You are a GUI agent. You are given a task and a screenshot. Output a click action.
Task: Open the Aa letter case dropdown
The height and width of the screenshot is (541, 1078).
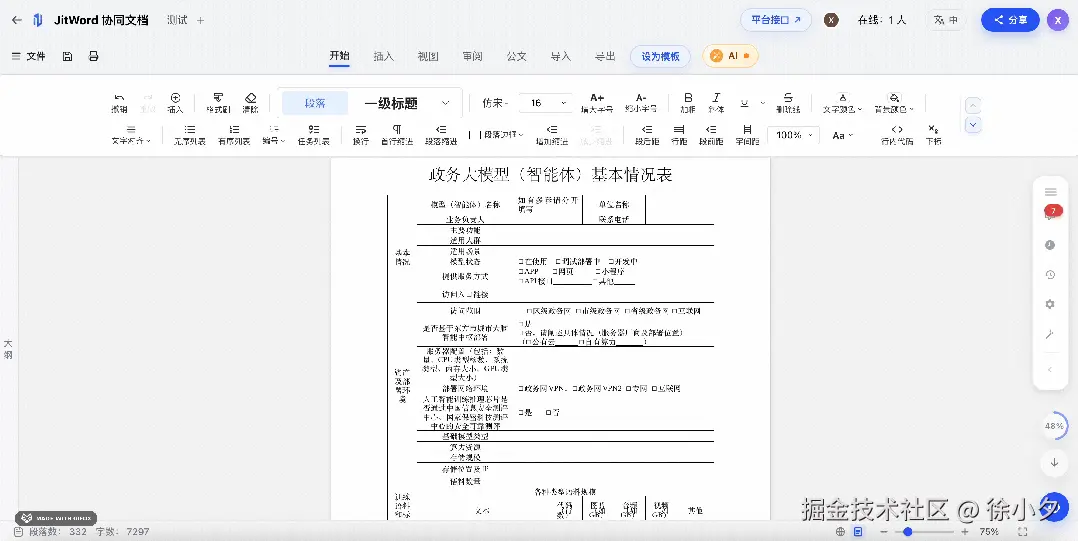coord(842,135)
